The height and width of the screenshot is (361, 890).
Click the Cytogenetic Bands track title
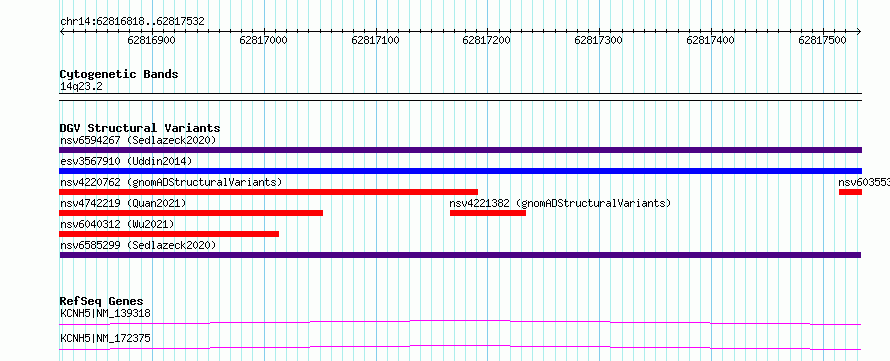[x=119, y=74]
